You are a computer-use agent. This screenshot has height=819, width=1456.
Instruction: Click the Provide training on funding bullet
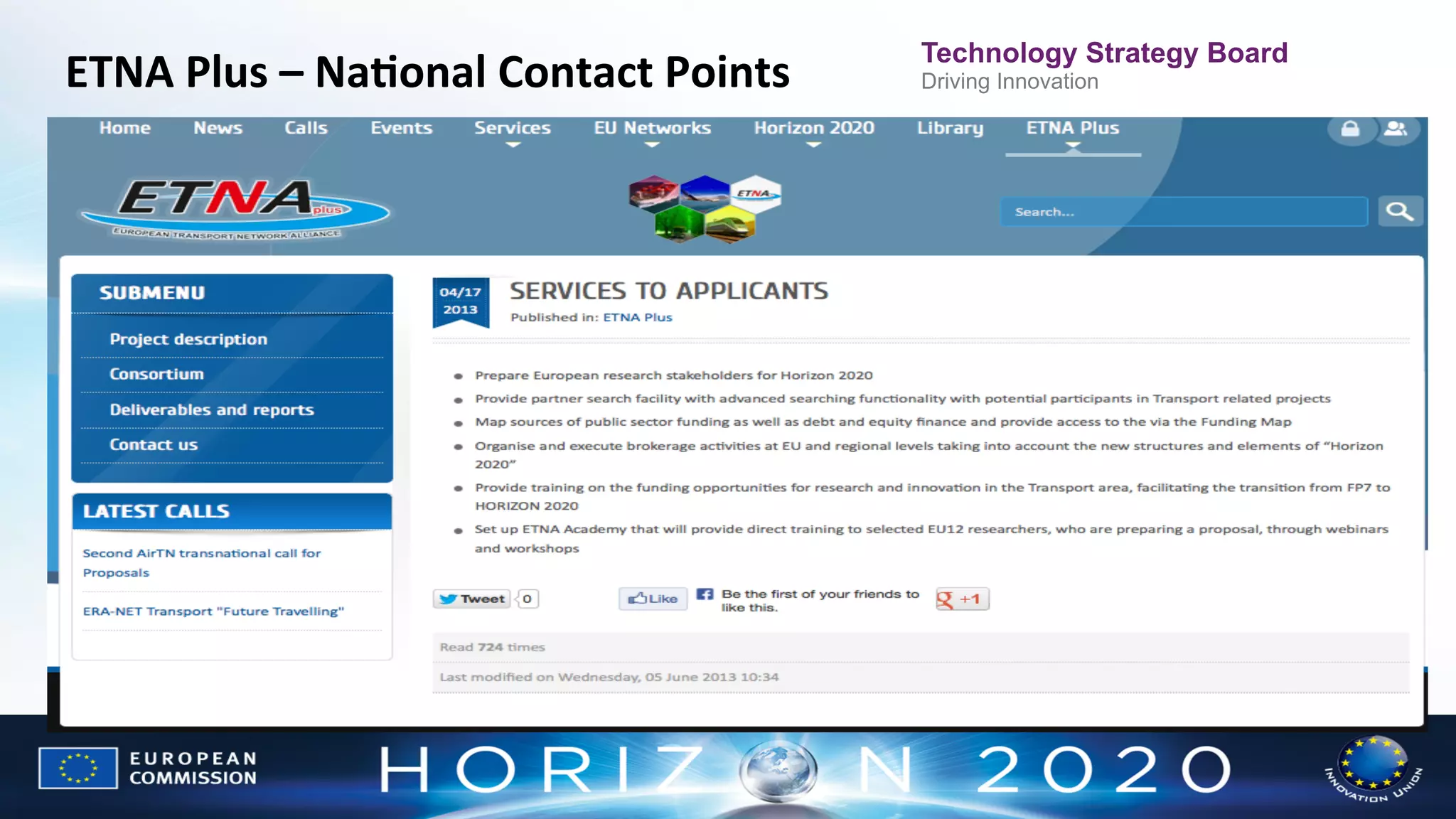pyautogui.click(x=933, y=496)
